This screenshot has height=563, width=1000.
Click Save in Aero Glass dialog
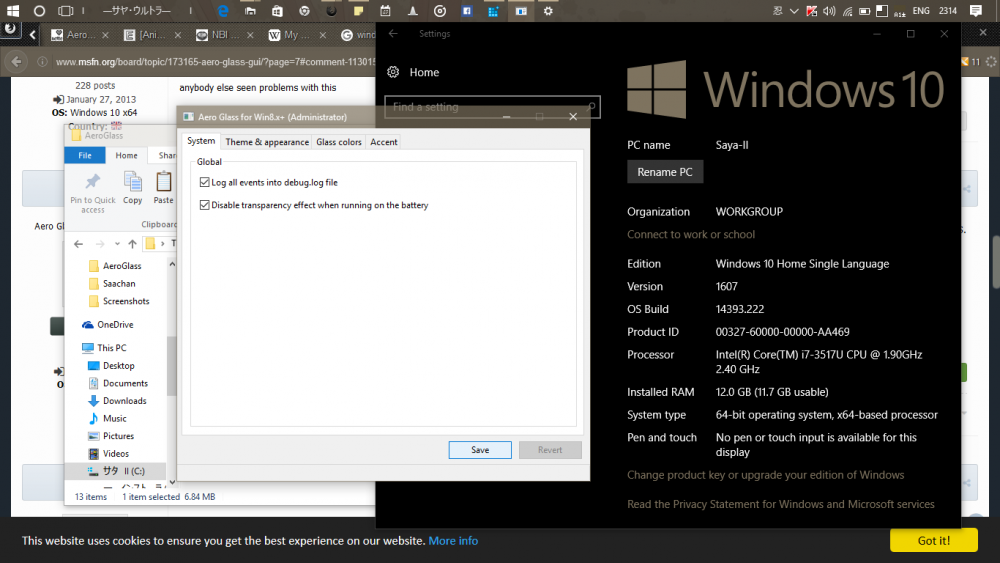480,450
